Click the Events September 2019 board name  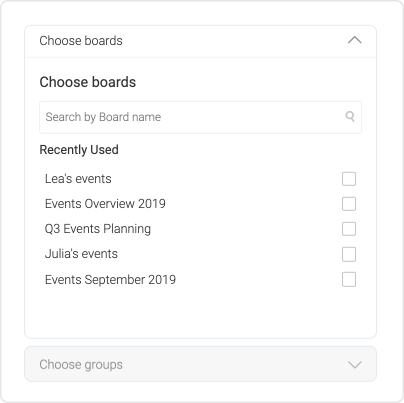[110, 280]
